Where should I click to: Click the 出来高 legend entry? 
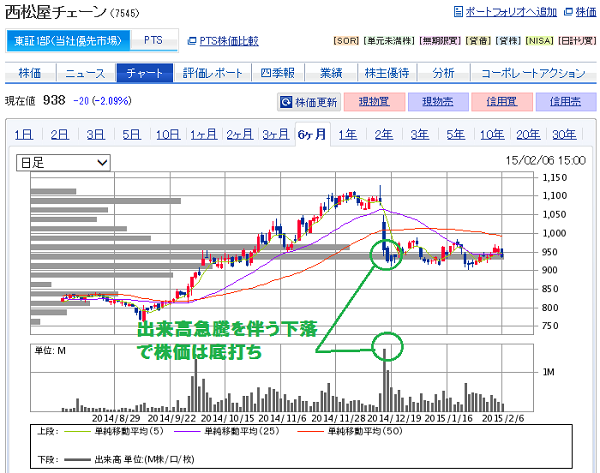[x=129, y=459]
